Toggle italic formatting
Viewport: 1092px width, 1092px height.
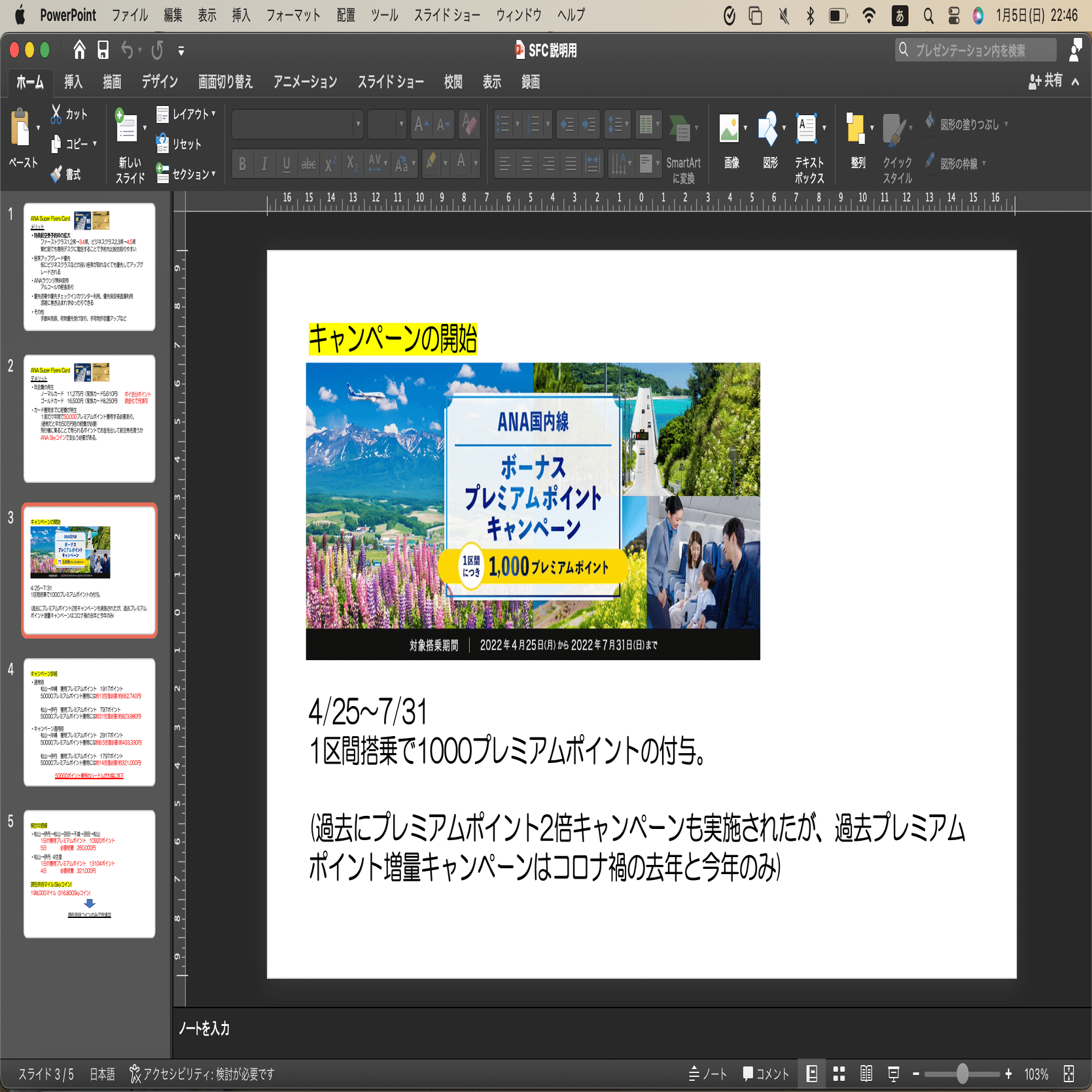click(264, 164)
